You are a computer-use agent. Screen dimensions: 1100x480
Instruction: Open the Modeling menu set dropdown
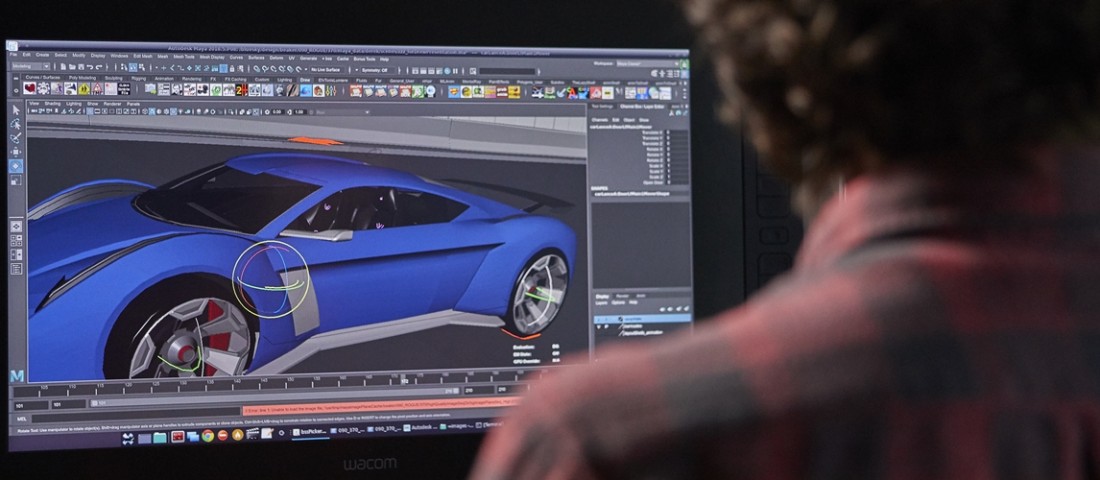coord(30,66)
